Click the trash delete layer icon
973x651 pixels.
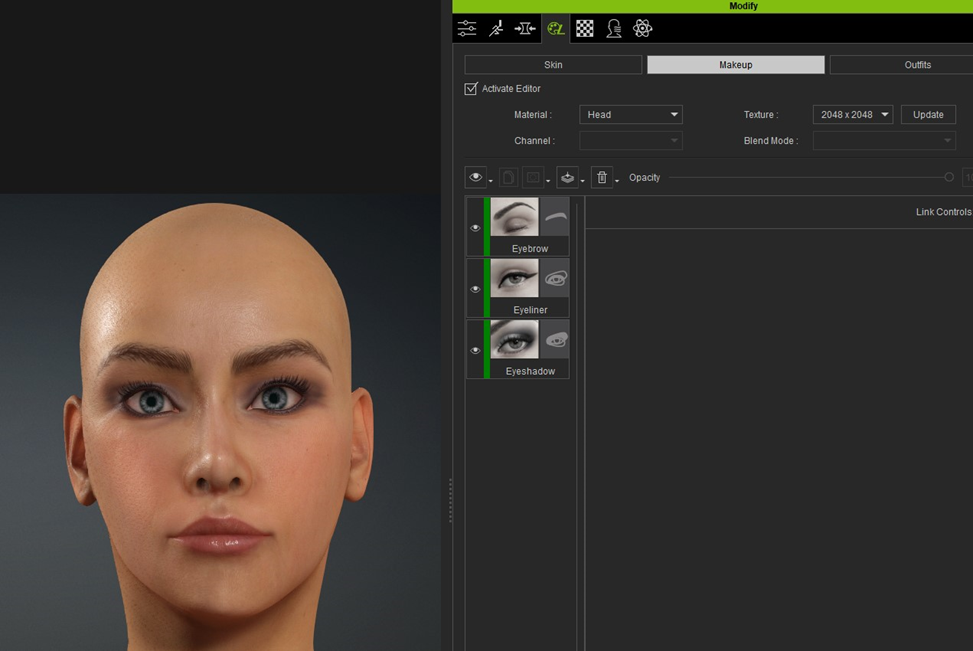pos(602,177)
